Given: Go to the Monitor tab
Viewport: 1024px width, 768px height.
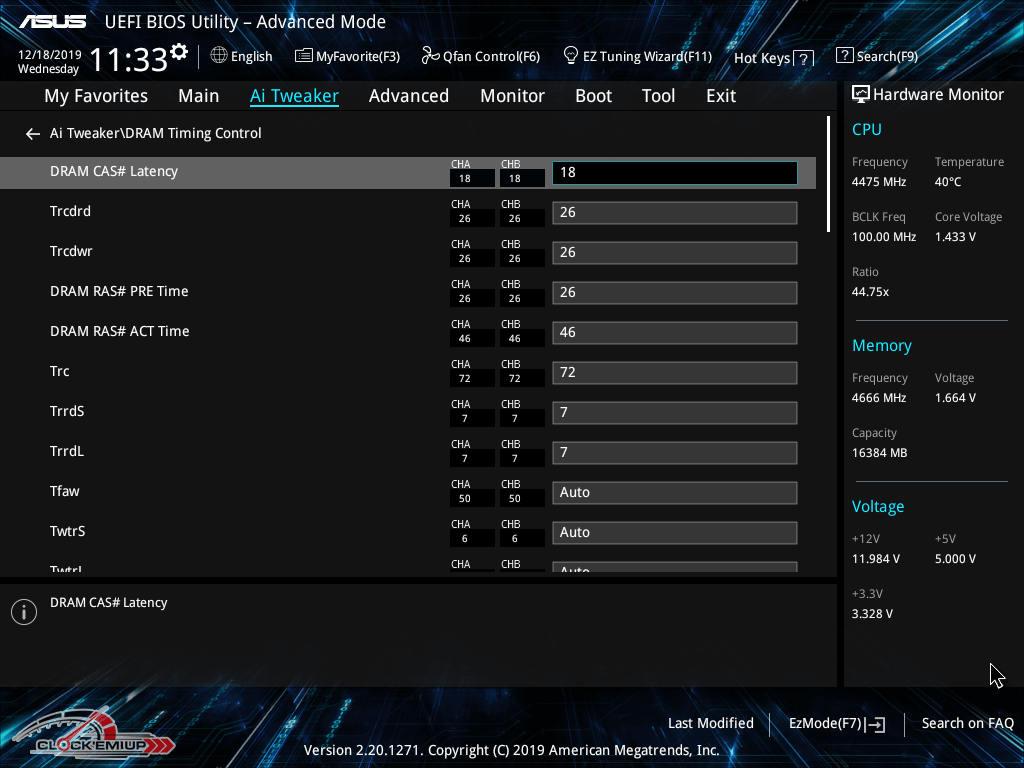Looking at the screenshot, I should [512, 96].
